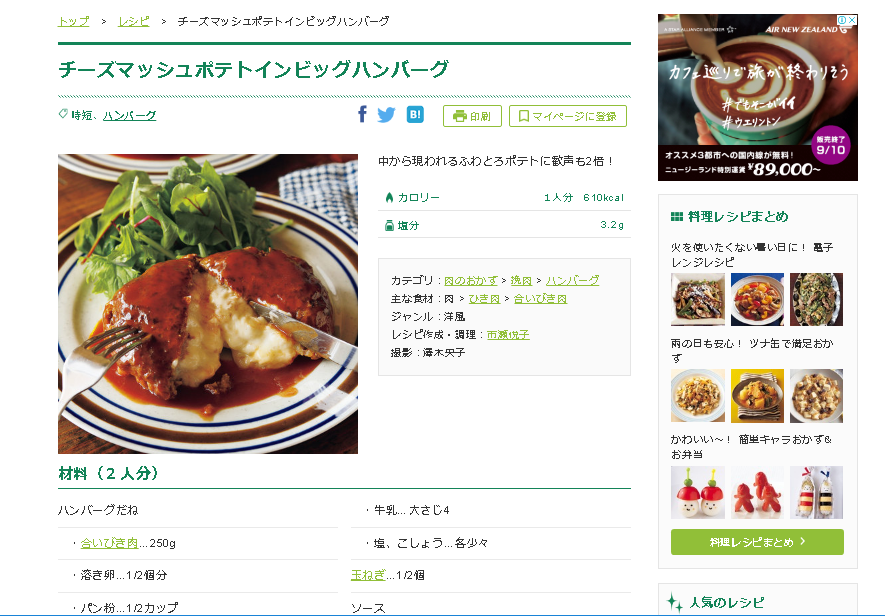This screenshot has height=616, width=885.
Task: Open the ひき肉 ingredient link
Action: point(484,299)
